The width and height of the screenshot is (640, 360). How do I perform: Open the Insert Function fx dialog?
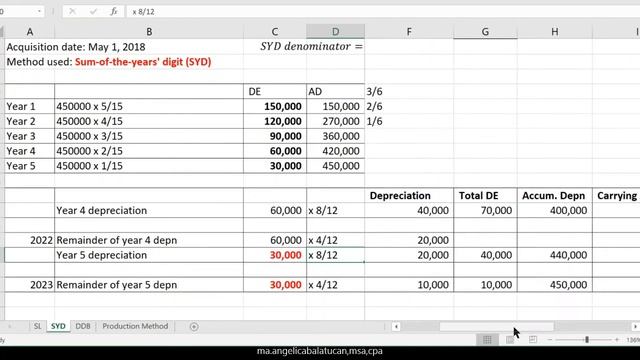coord(114,11)
